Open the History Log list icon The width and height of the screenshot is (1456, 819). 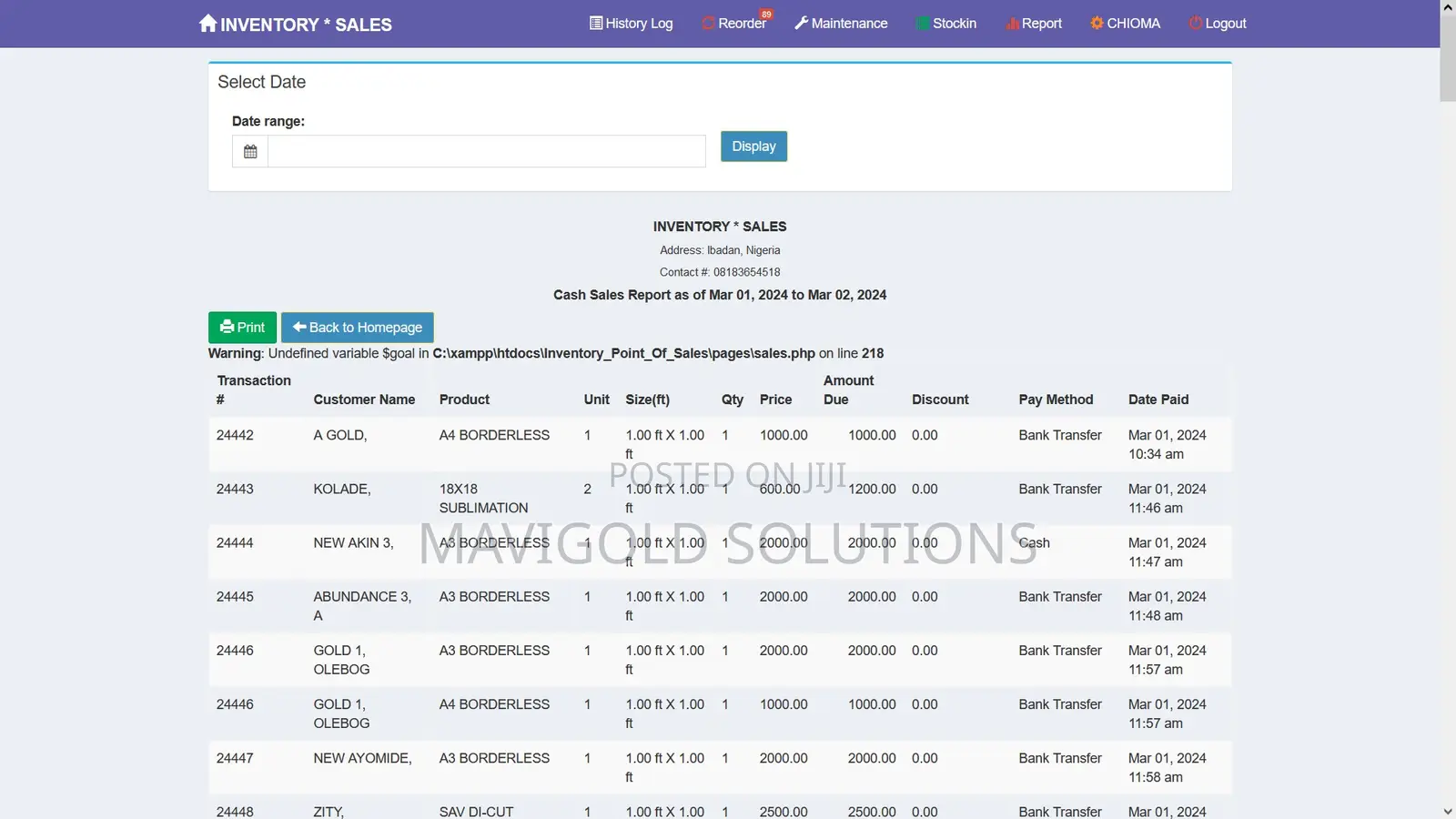pos(596,23)
